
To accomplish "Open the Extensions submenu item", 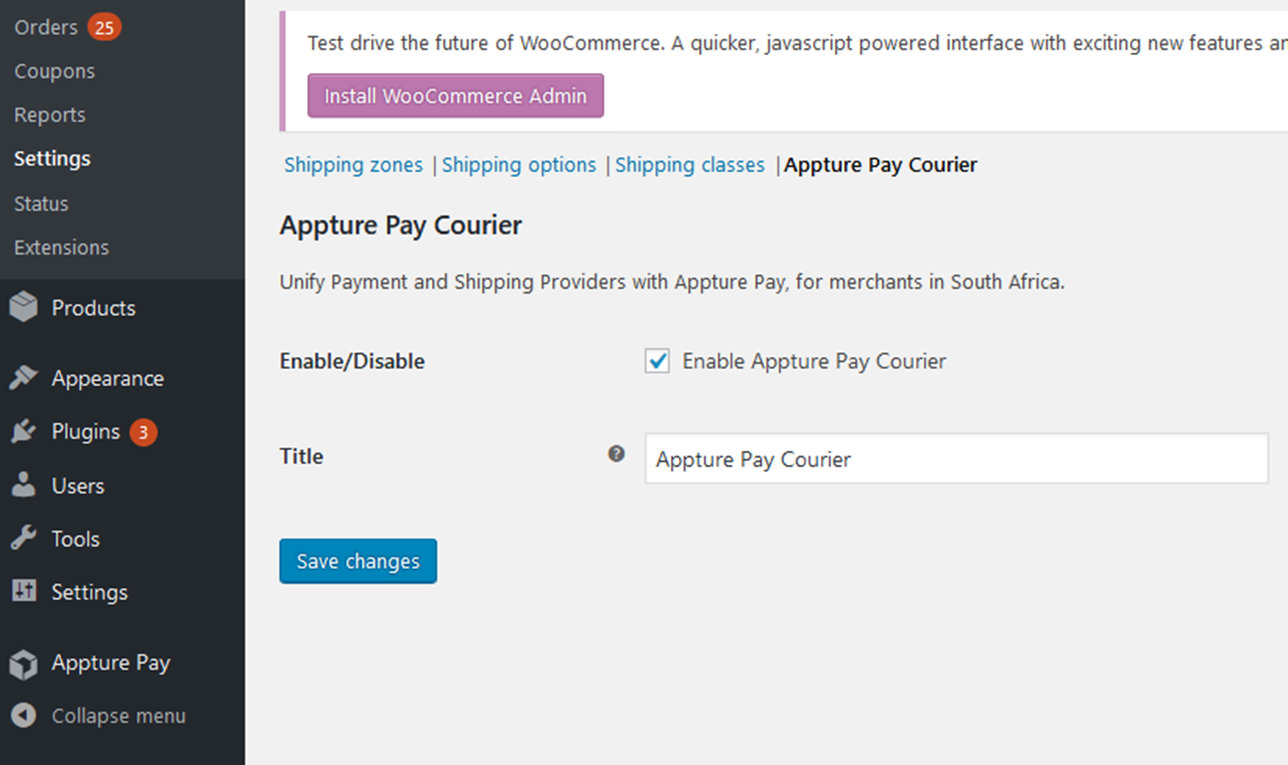I will [61, 247].
